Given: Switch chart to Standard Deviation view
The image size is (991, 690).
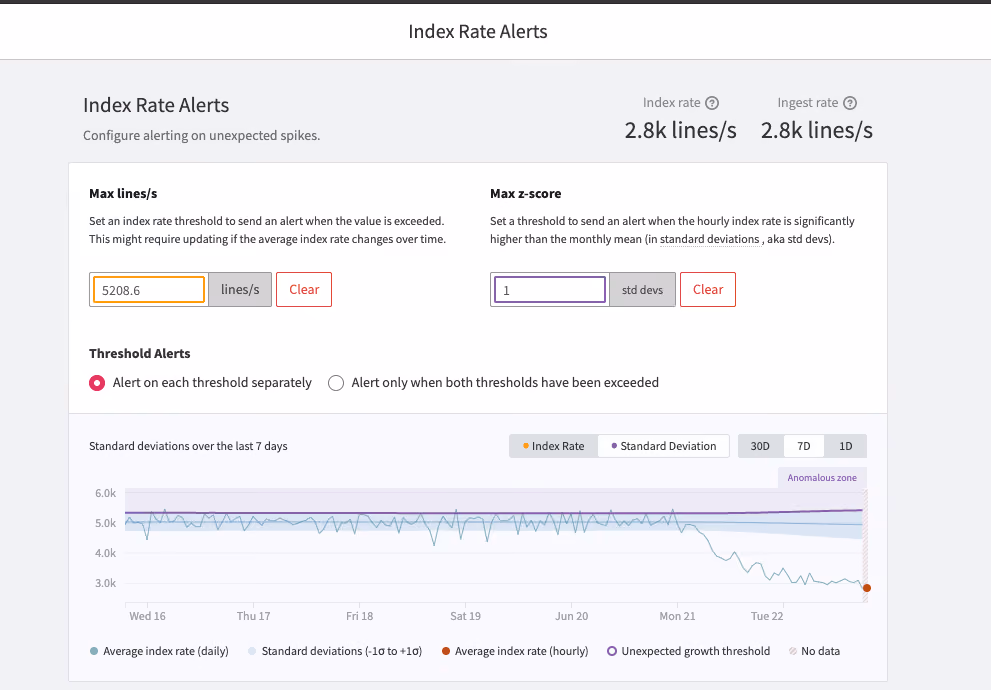Looking at the screenshot, I should [664, 446].
